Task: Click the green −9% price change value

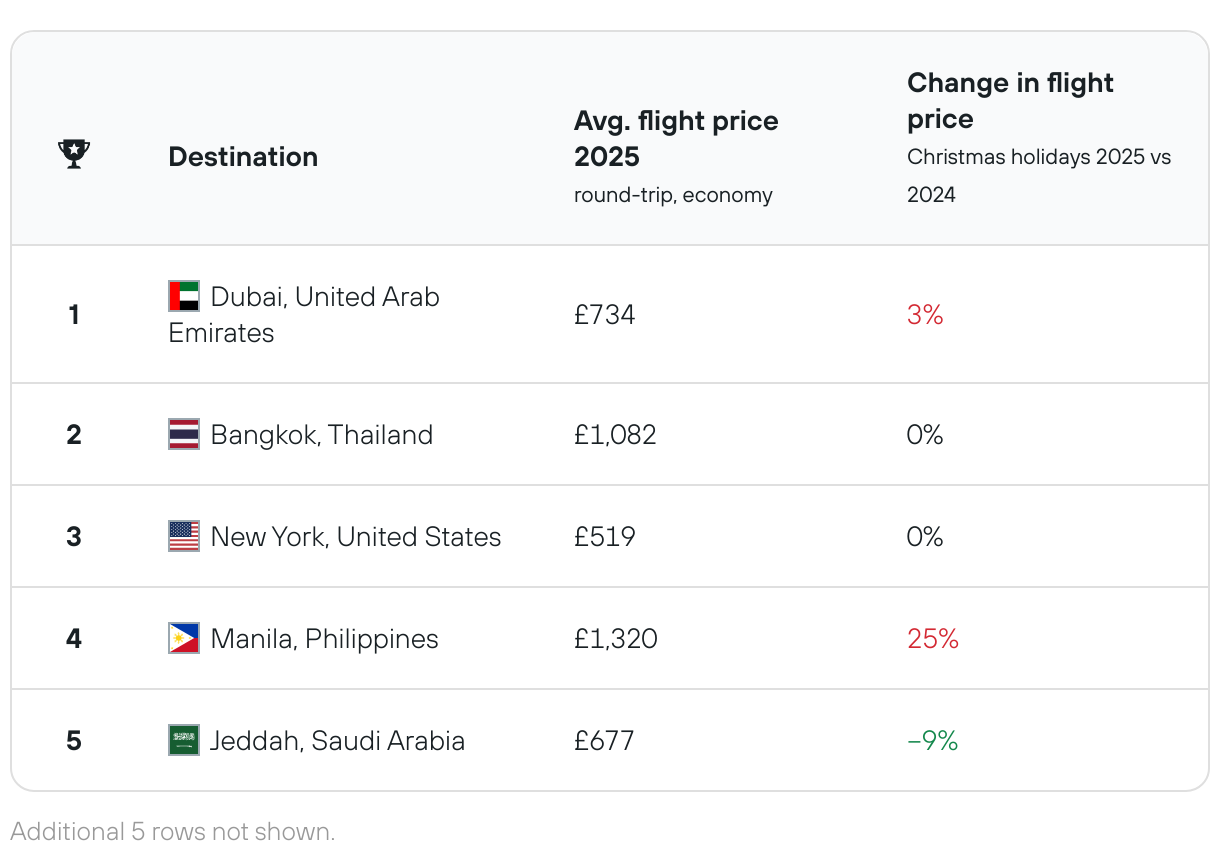Action: click(x=932, y=741)
